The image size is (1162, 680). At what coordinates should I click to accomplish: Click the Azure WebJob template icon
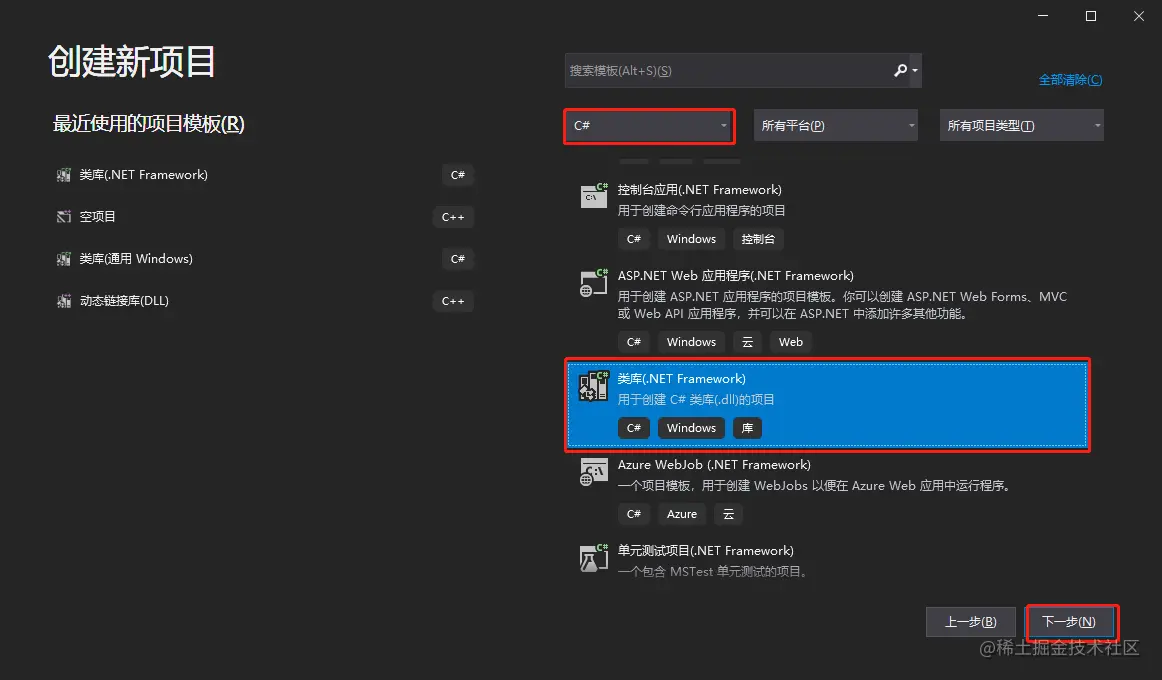(x=594, y=472)
